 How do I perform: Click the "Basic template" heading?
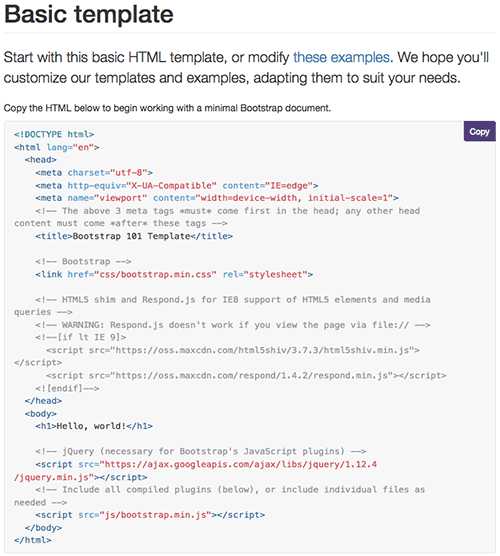tap(89, 15)
